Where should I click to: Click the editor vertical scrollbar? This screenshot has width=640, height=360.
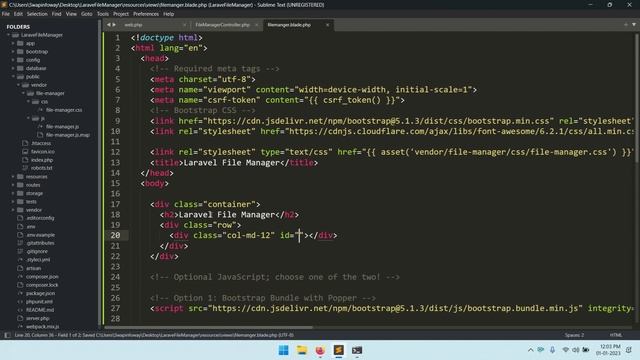[x=637, y=98]
